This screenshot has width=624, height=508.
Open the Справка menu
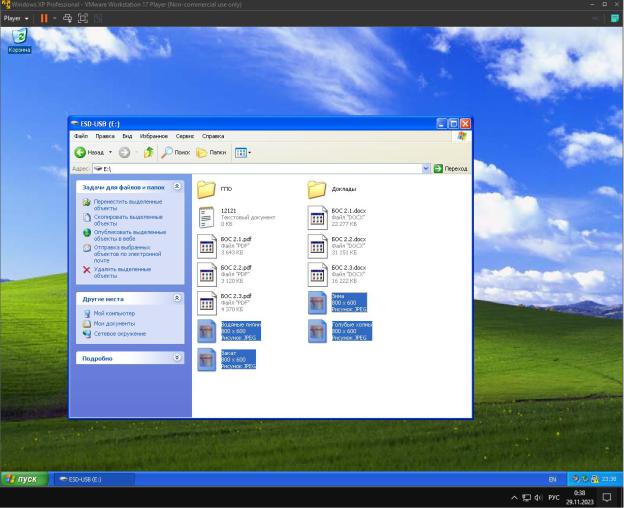[213, 136]
